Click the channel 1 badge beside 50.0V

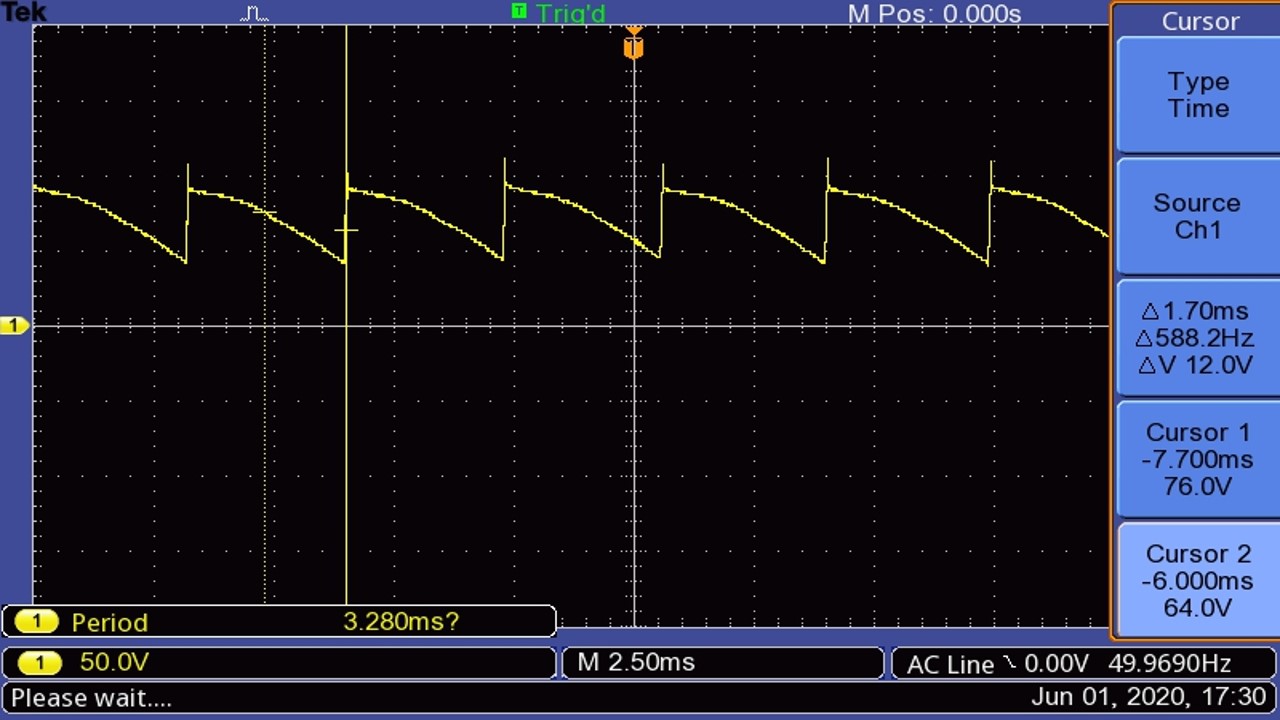click(37, 662)
